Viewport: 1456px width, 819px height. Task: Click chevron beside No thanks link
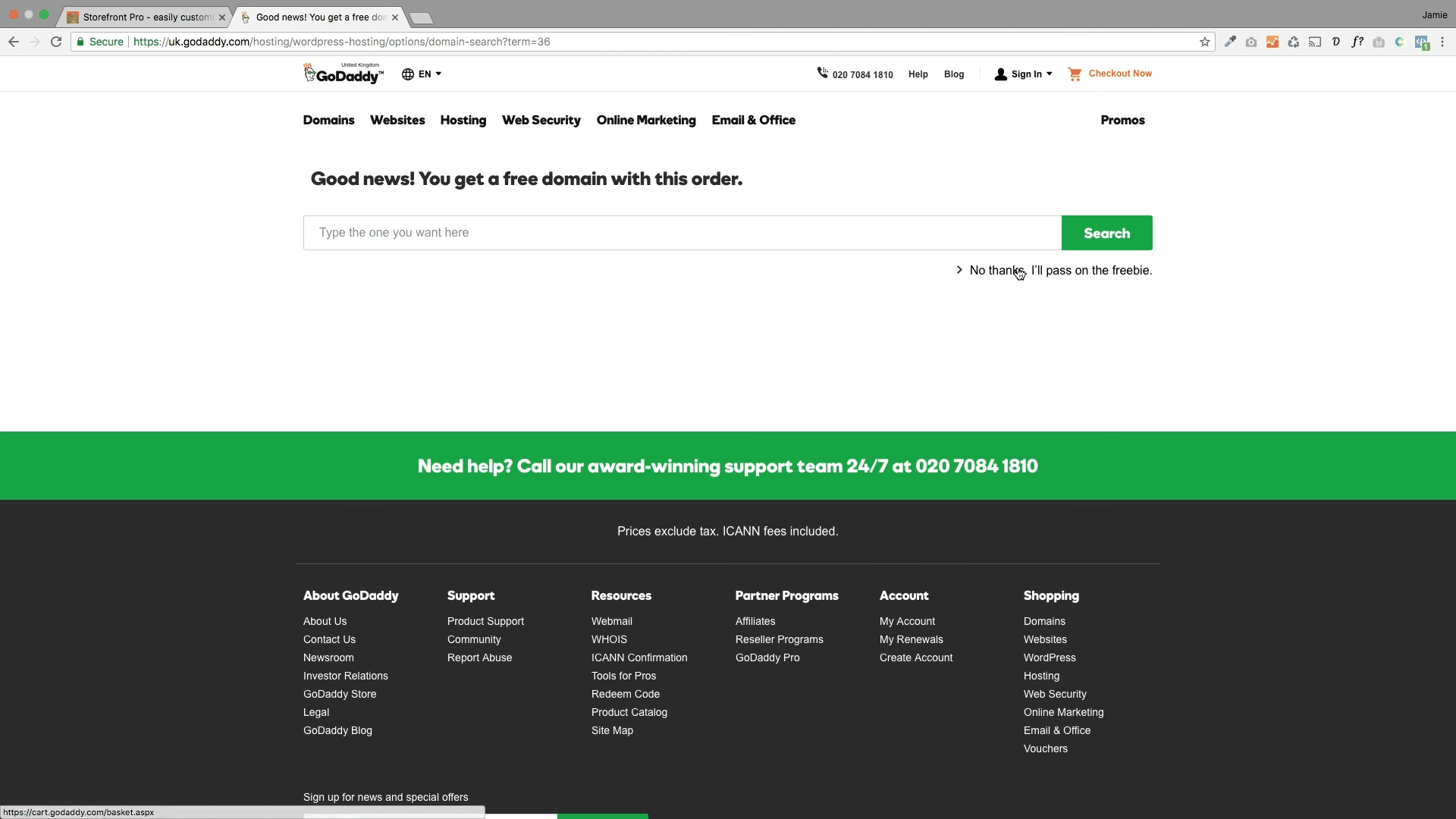click(959, 270)
